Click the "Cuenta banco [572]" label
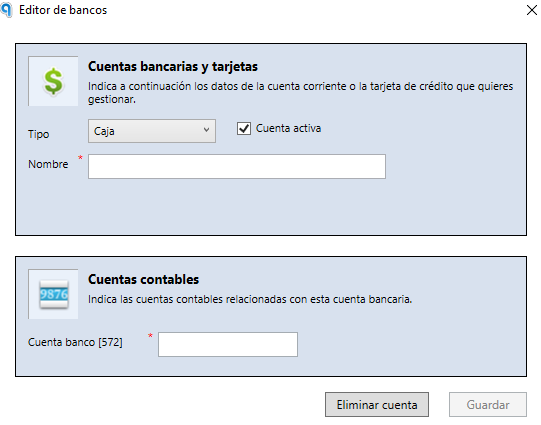541x425 pixels. pos(75,342)
